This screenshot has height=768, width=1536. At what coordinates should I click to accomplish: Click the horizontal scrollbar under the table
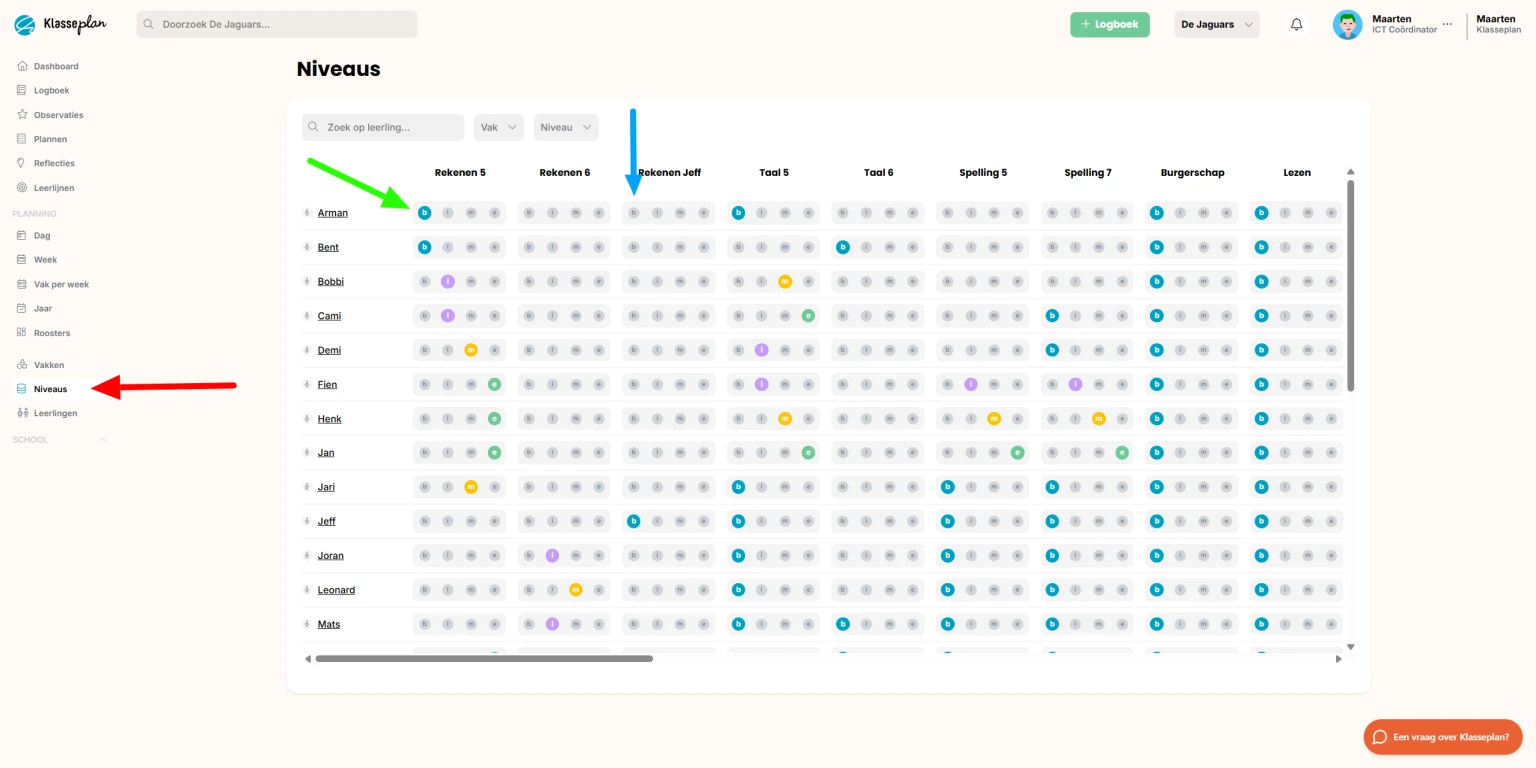click(484, 659)
